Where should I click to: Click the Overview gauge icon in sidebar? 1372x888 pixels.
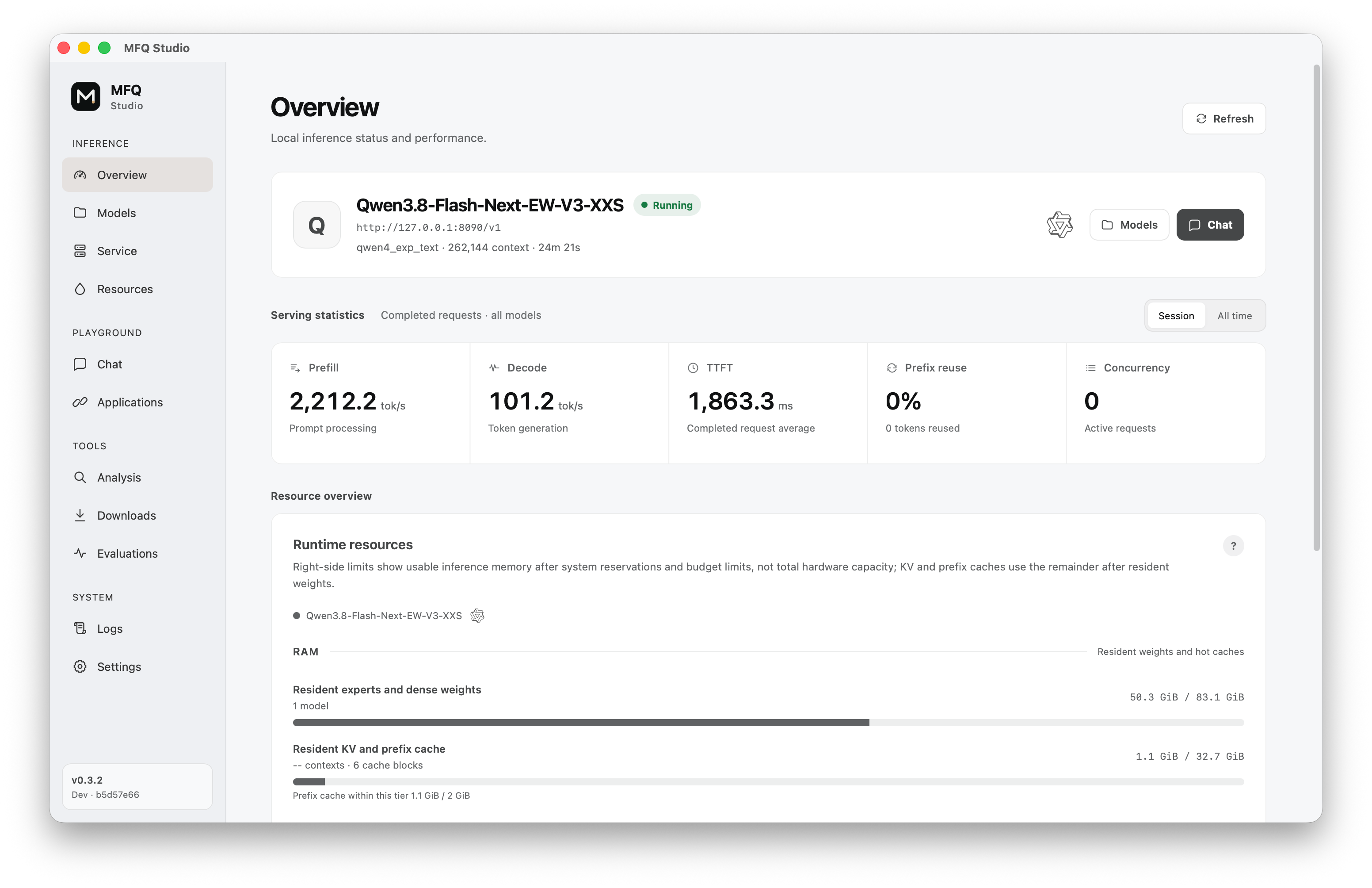(x=80, y=175)
